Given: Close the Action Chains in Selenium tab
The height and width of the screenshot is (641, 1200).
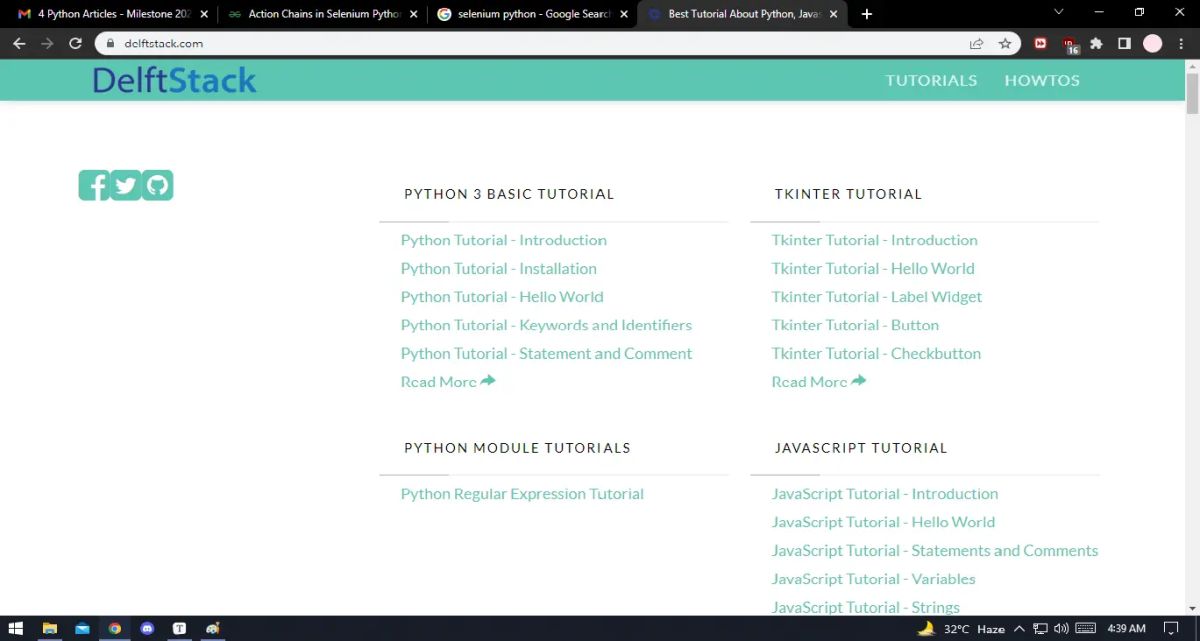Looking at the screenshot, I should click(414, 14).
